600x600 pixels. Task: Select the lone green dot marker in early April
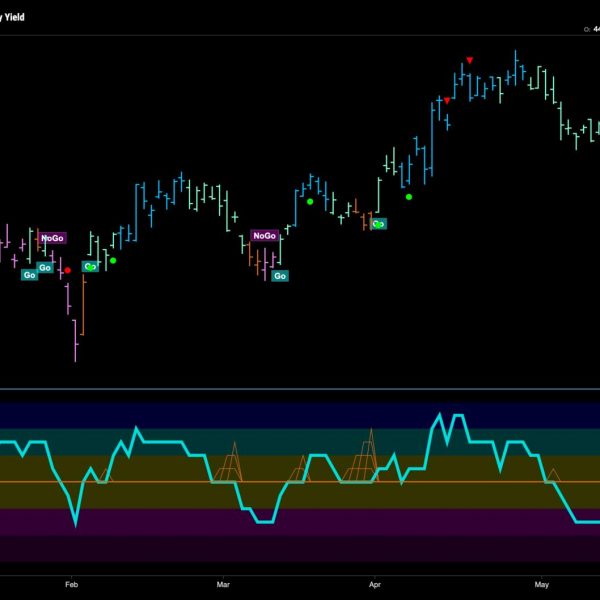409,197
